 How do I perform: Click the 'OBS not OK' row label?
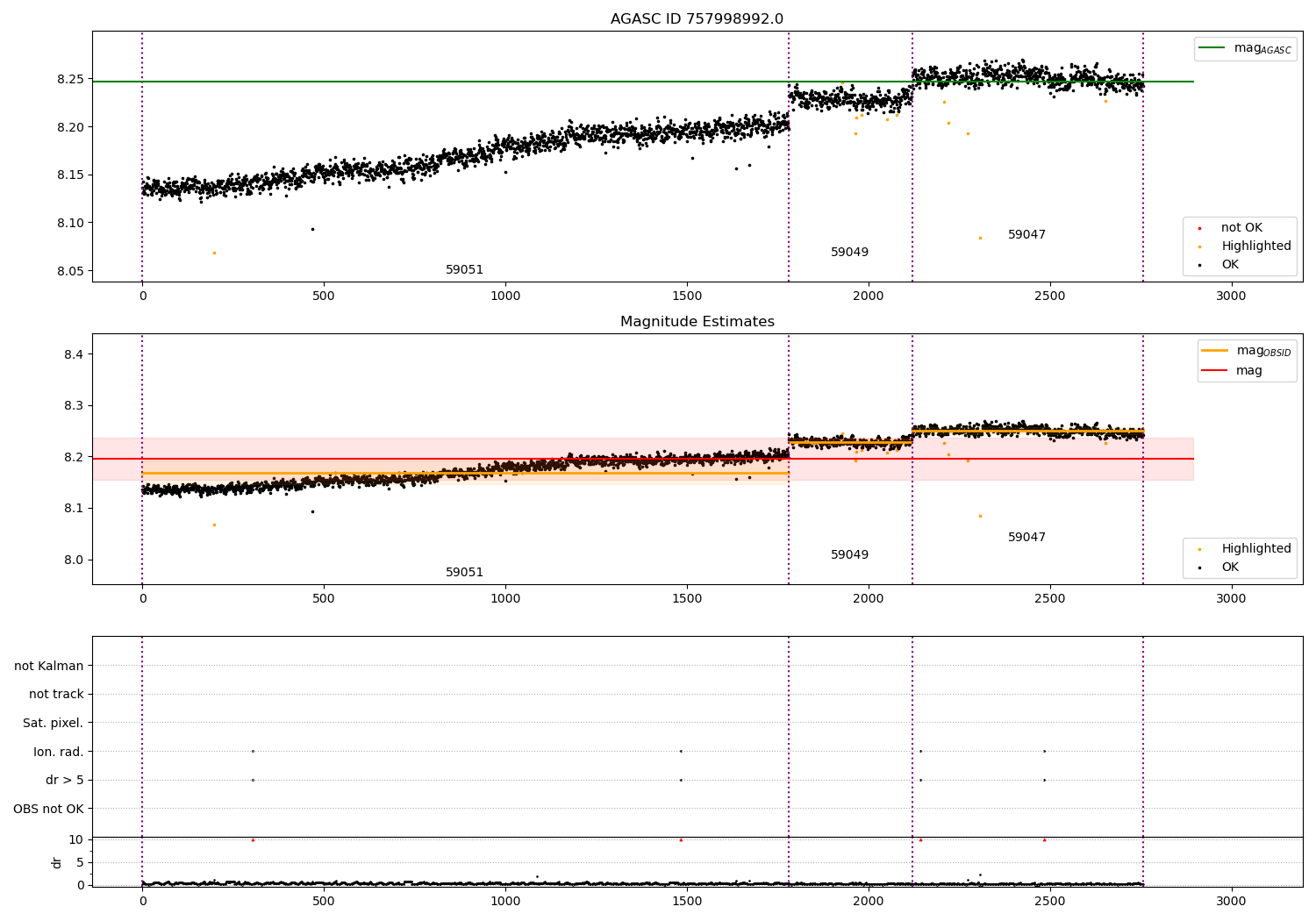coord(48,809)
